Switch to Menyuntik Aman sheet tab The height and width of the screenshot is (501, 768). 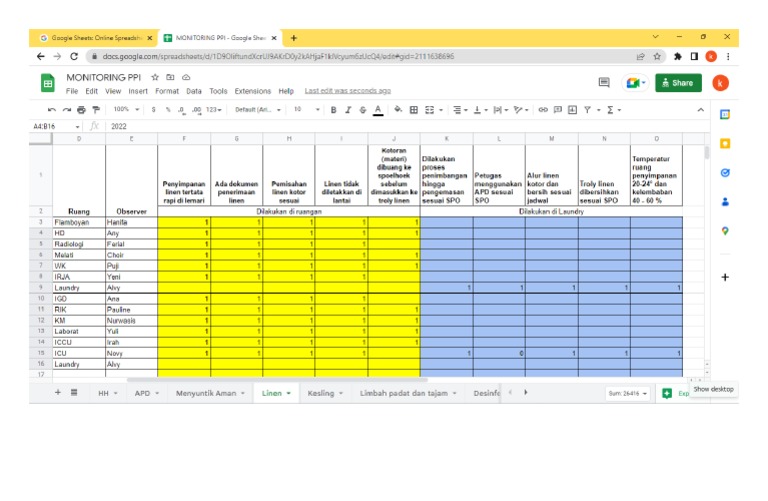pos(210,393)
